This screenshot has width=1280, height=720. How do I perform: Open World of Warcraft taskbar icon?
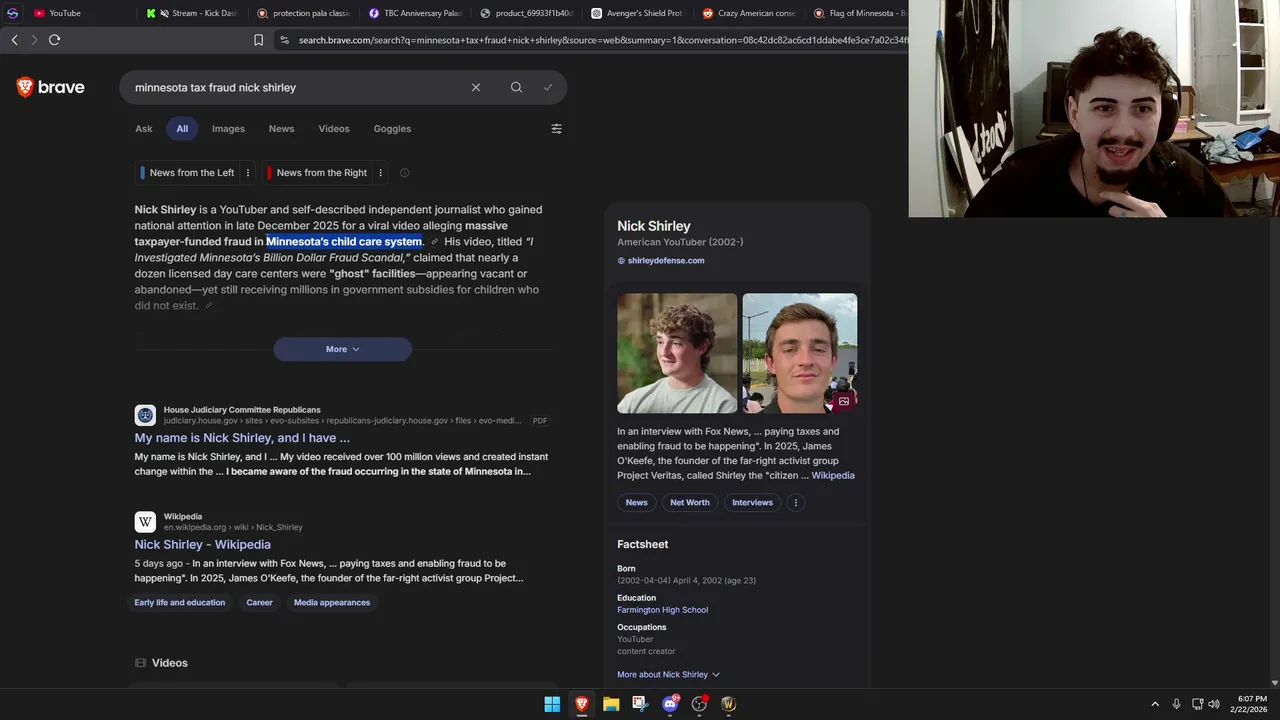pos(728,704)
